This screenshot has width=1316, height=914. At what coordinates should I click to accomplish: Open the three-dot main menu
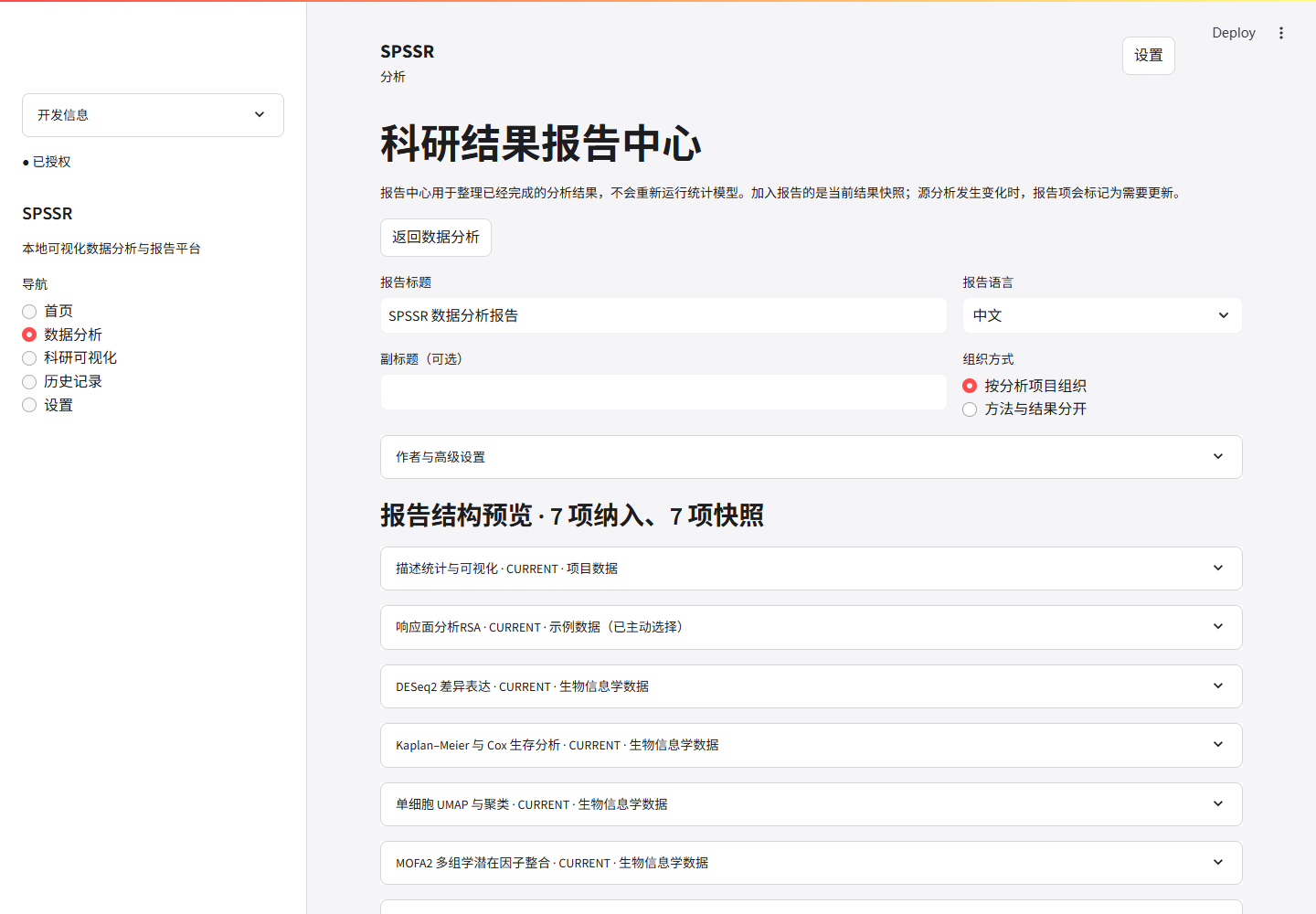pyautogui.click(x=1281, y=33)
